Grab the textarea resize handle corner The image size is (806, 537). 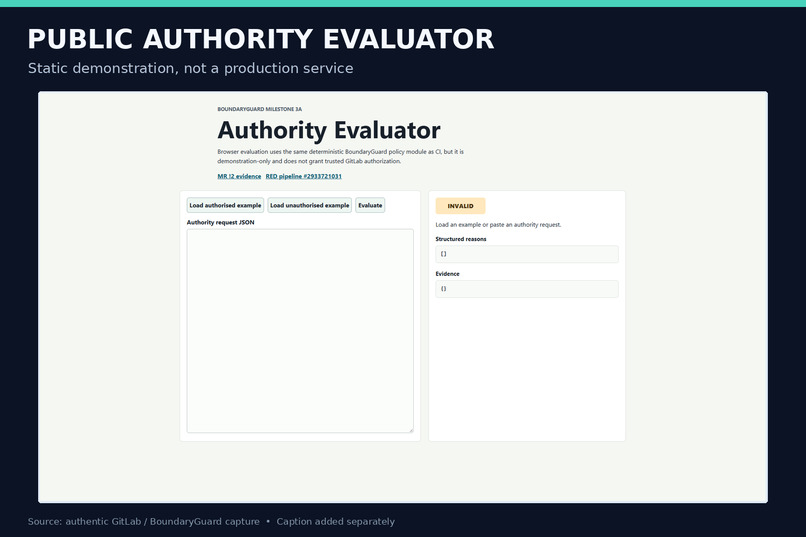[411, 430]
